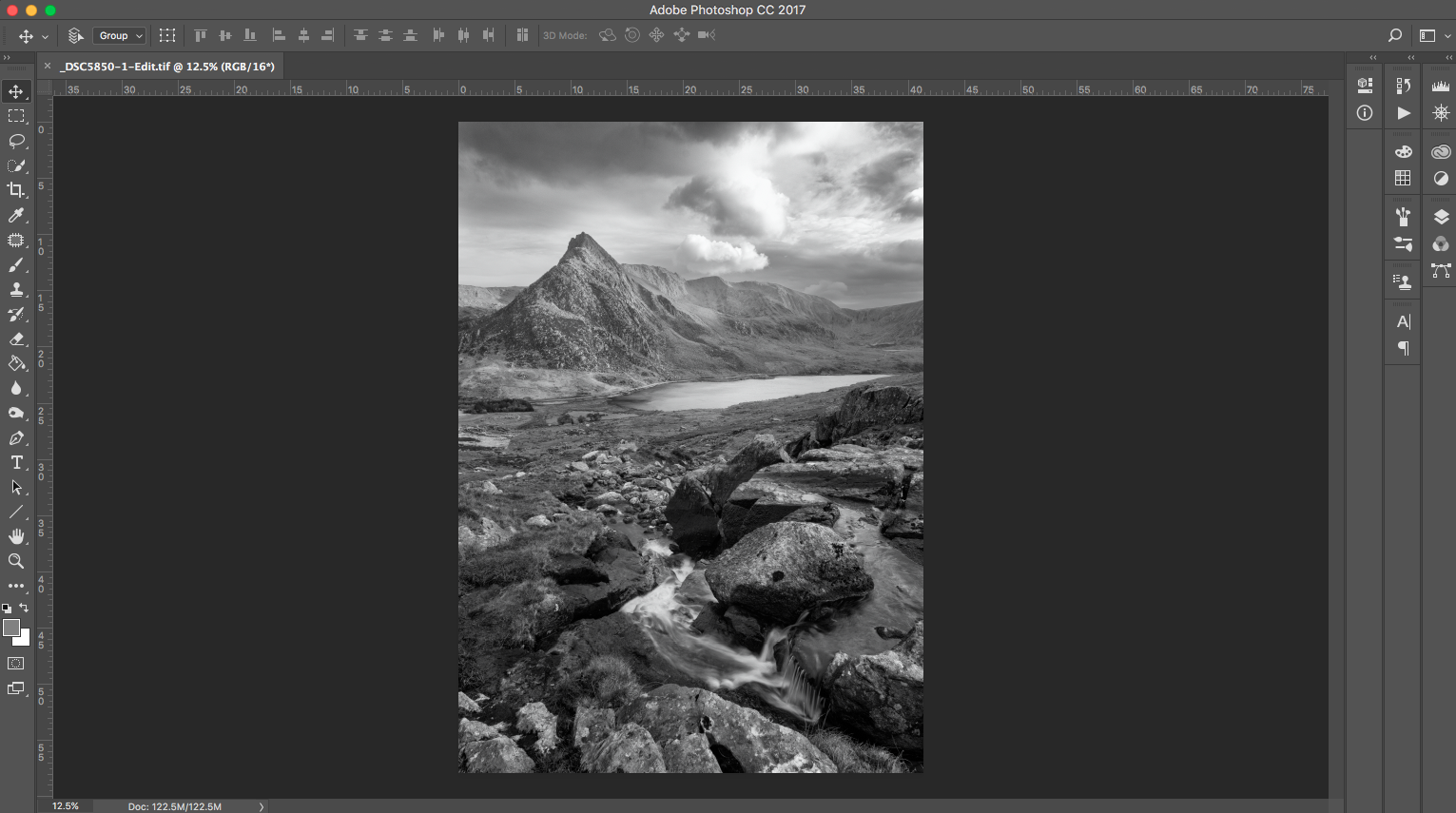Open the workspace switcher dropdown
Viewport: 1456px width, 813px height.
click(1434, 35)
